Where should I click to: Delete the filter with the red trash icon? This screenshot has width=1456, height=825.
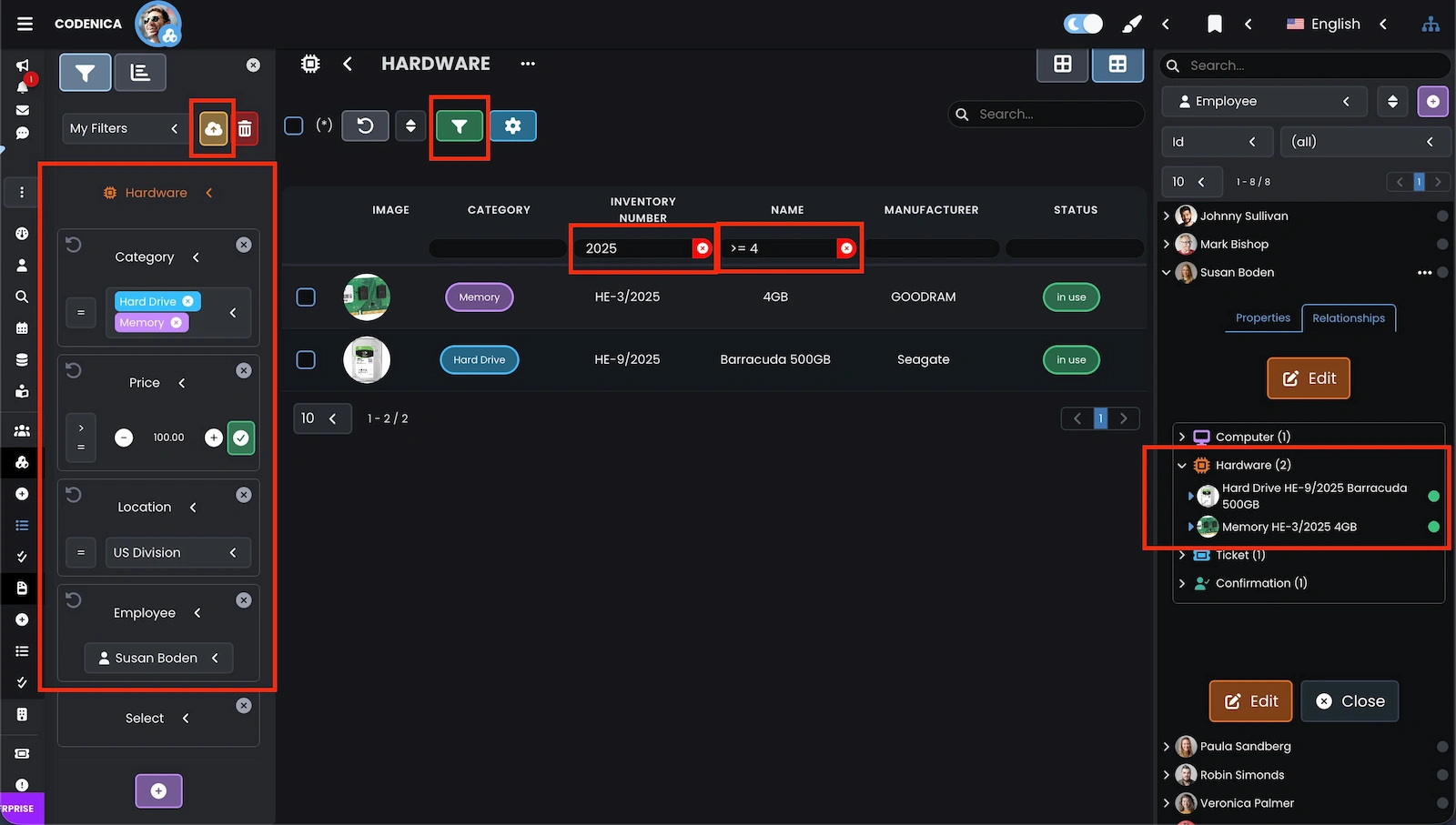tap(245, 128)
